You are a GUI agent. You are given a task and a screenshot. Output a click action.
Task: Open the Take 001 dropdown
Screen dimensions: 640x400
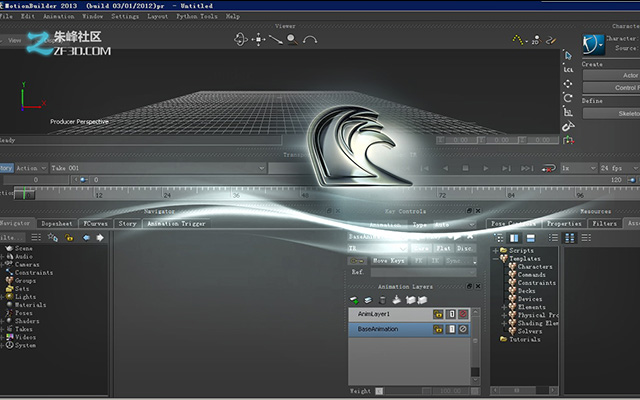click(158, 168)
